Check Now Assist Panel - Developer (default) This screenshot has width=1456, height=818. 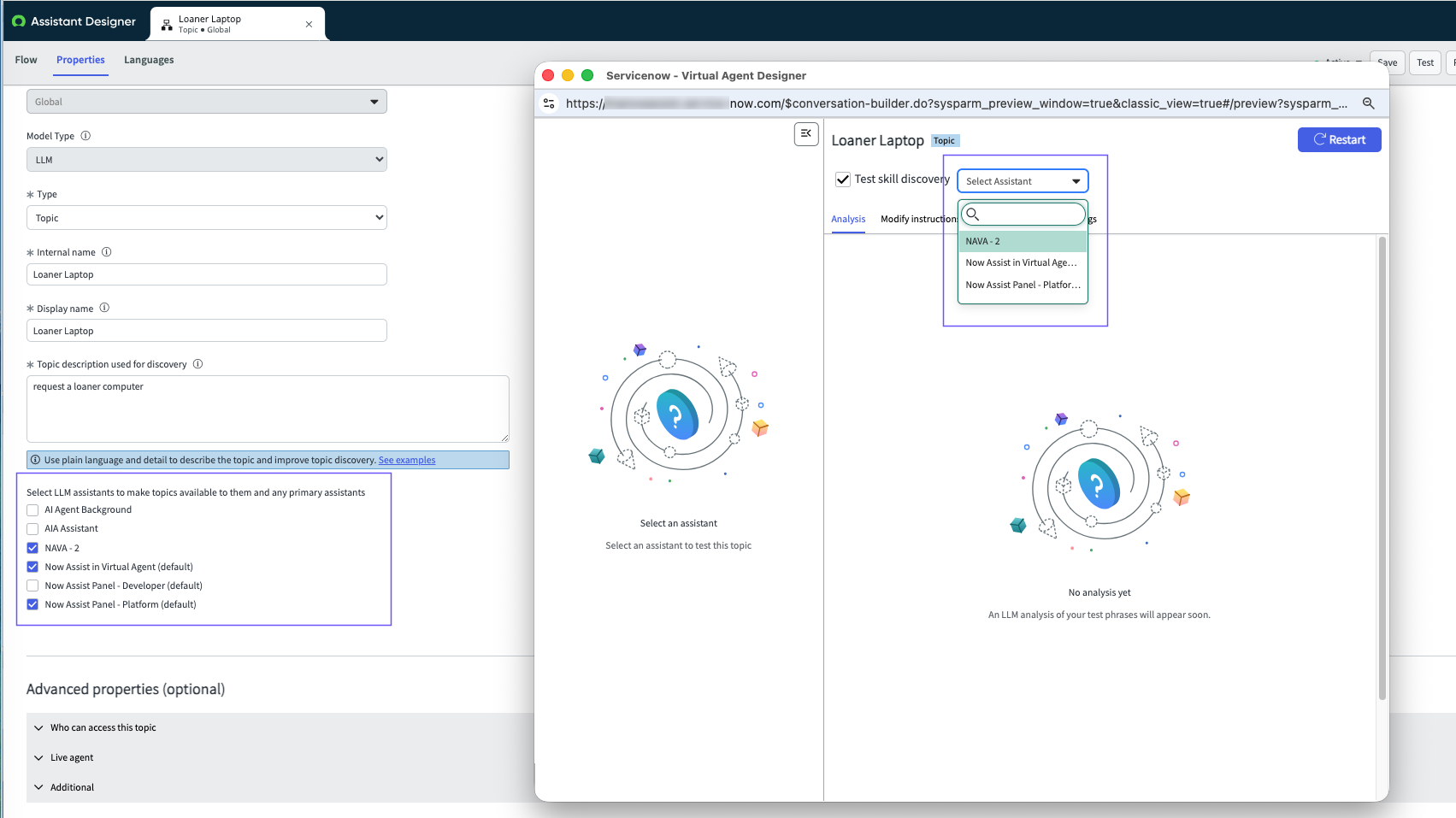pyautogui.click(x=32, y=586)
